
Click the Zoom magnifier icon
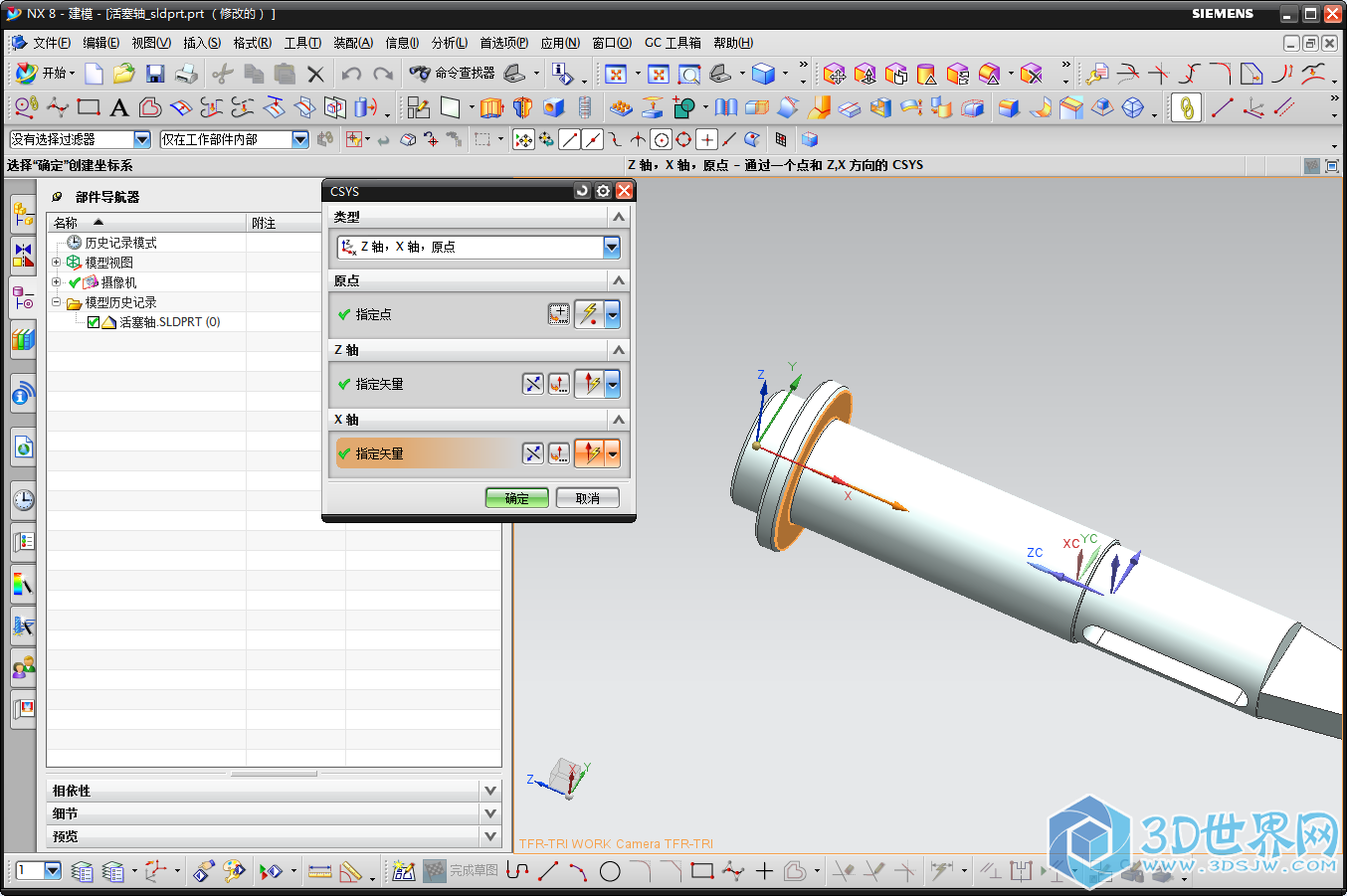[689, 75]
